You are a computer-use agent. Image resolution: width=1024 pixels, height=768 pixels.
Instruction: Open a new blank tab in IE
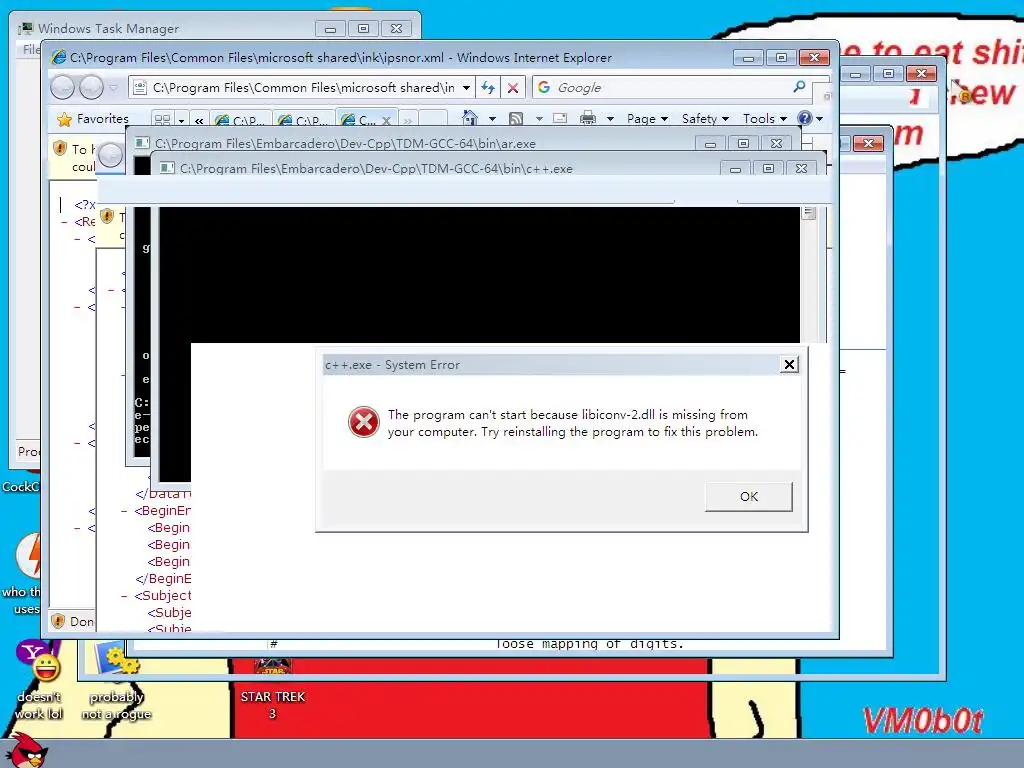click(432, 119)
